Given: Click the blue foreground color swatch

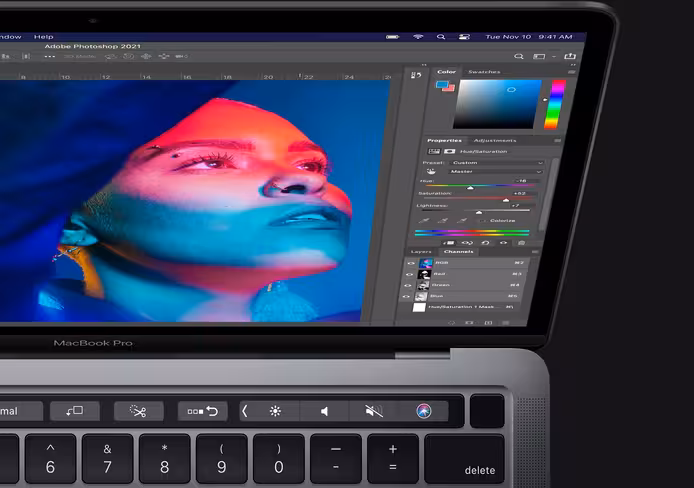Looking at the screenshot, I should pos(442,84).
